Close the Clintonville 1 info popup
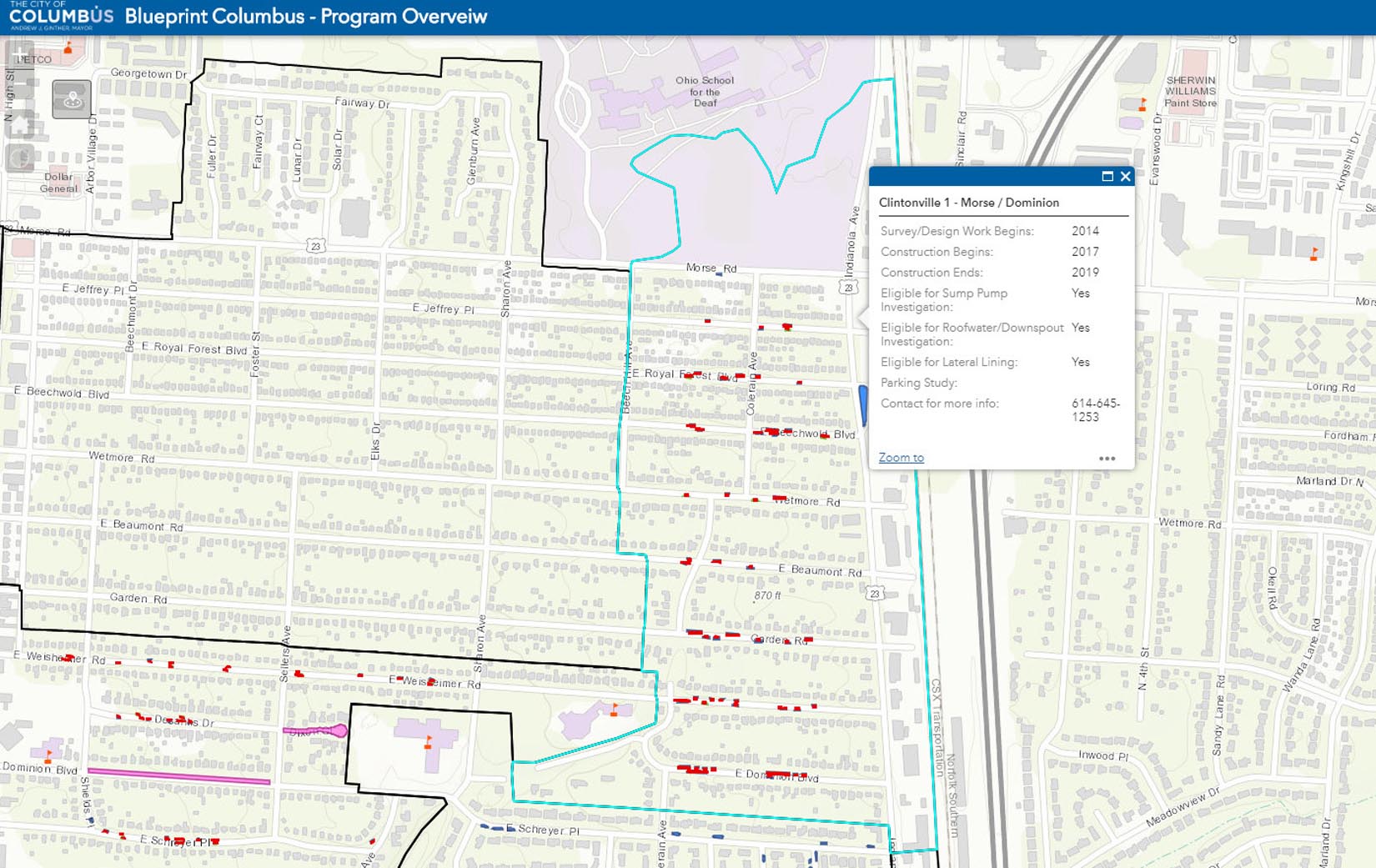This screenshot has height=868, width=1376. click(1125, 177)
